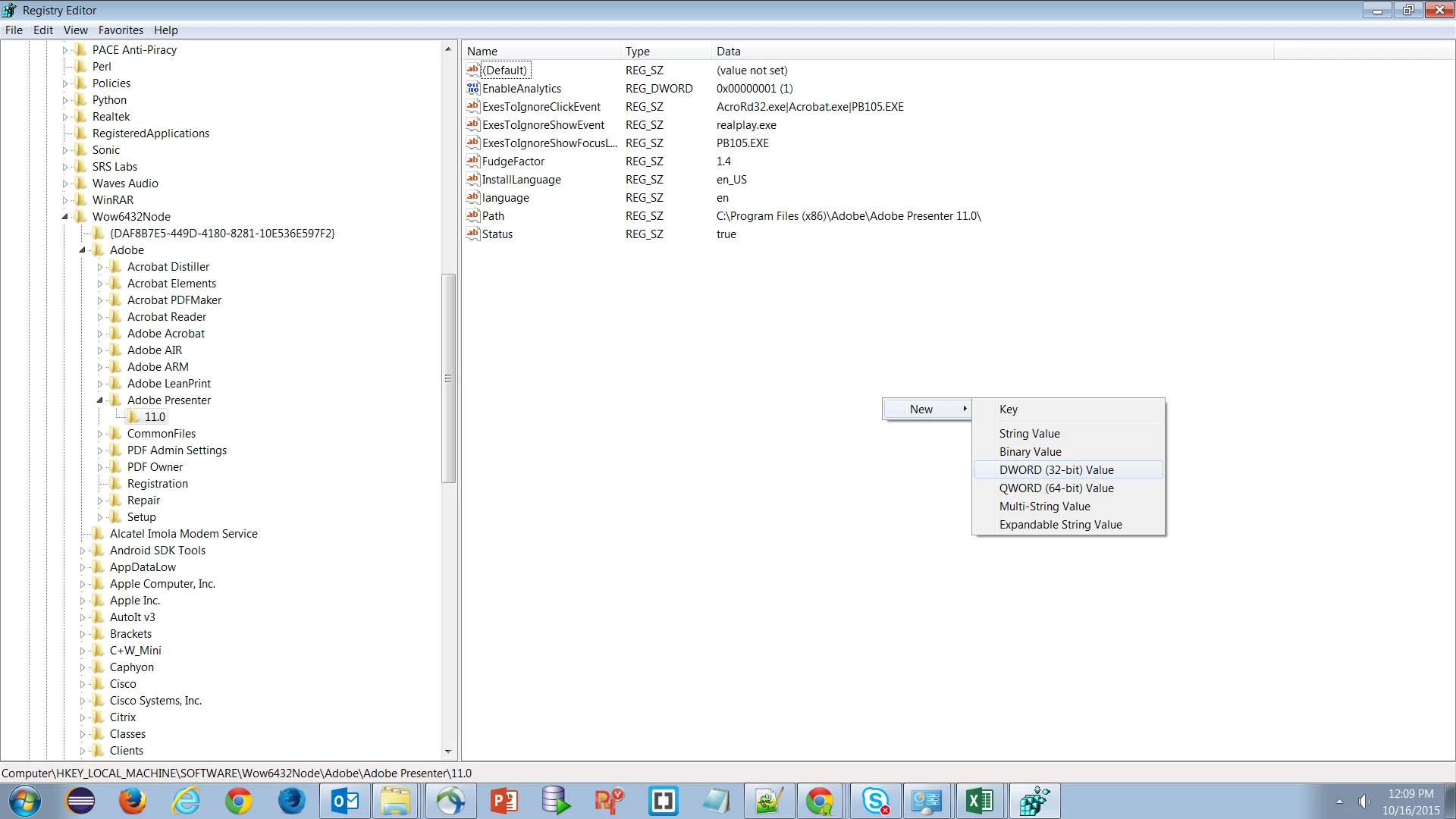Open Outlook from the taskbar
This screenshot has height=819, width=1456.
(x=345, y=801)
